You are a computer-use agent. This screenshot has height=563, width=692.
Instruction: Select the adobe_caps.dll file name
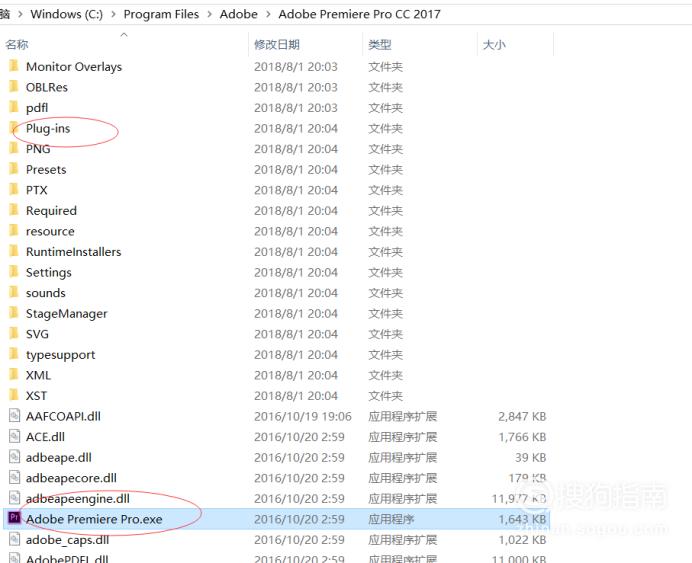[x=68, y=540]
